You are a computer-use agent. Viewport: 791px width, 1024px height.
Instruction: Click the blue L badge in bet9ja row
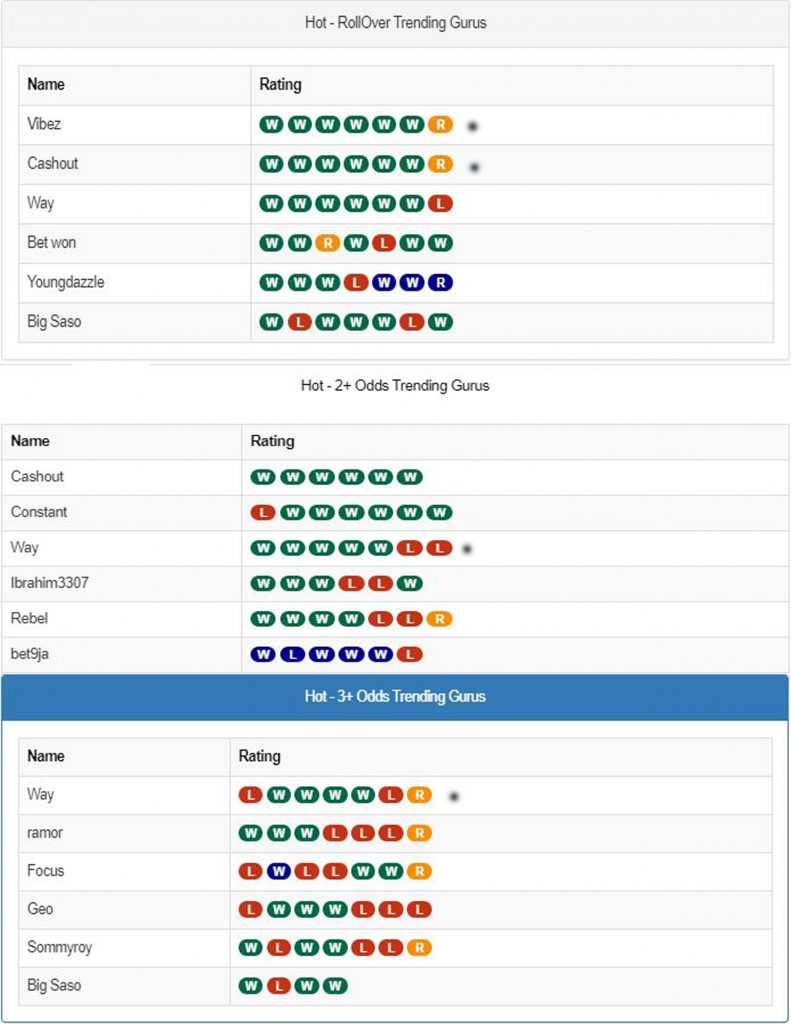click(x=293, y=654)
